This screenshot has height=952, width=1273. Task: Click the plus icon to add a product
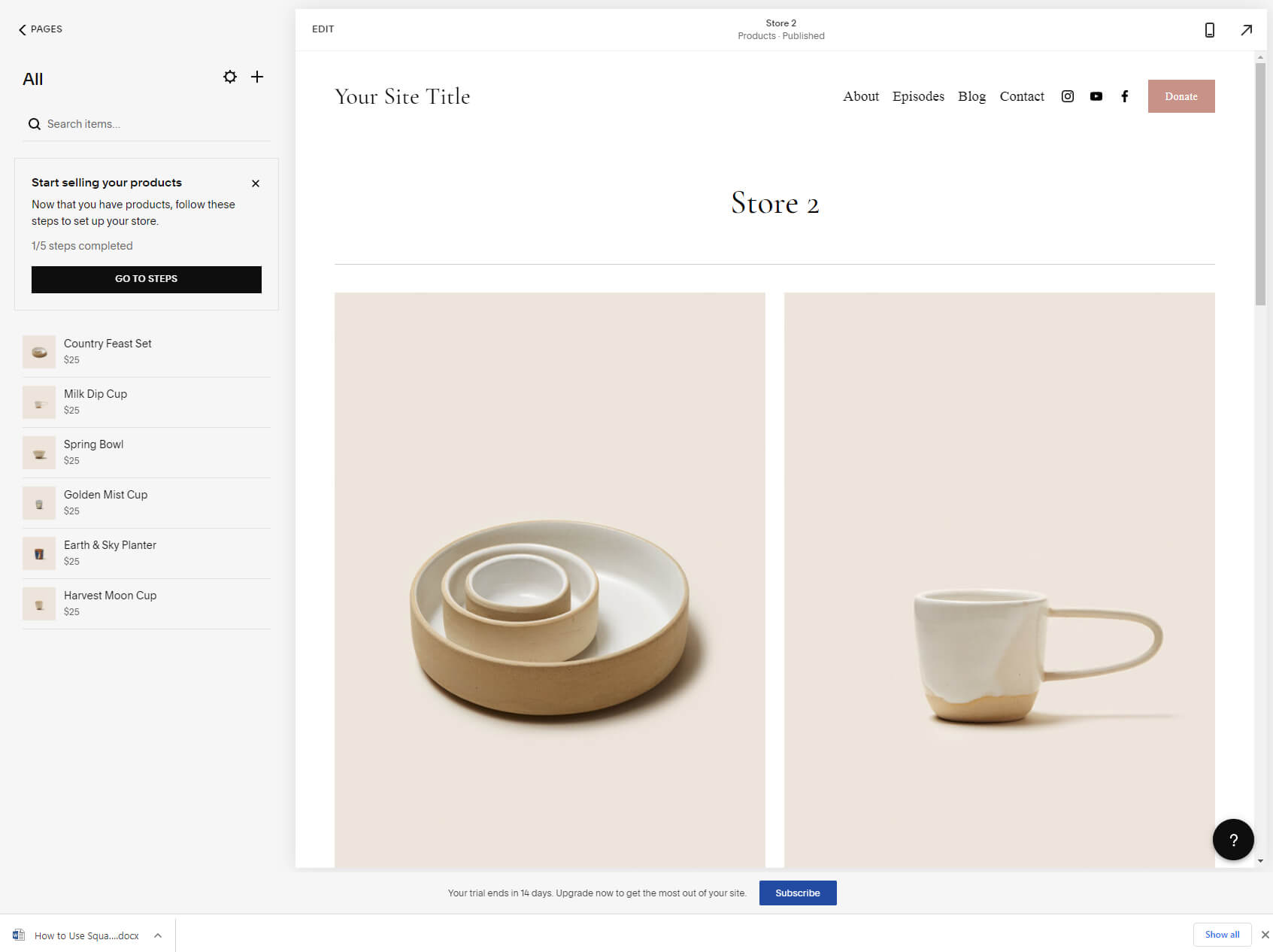(257, 77)
